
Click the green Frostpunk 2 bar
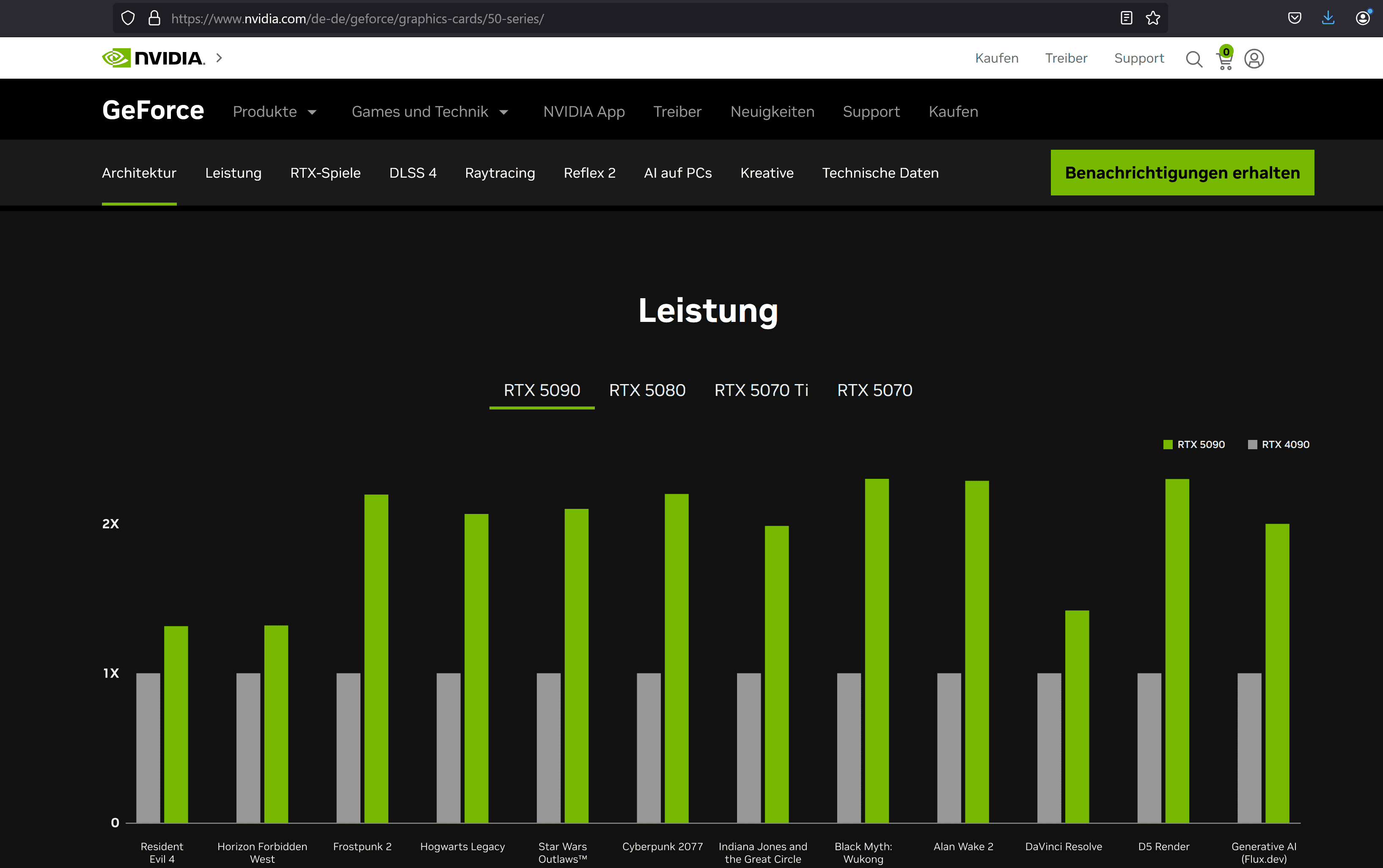[376, 659]
